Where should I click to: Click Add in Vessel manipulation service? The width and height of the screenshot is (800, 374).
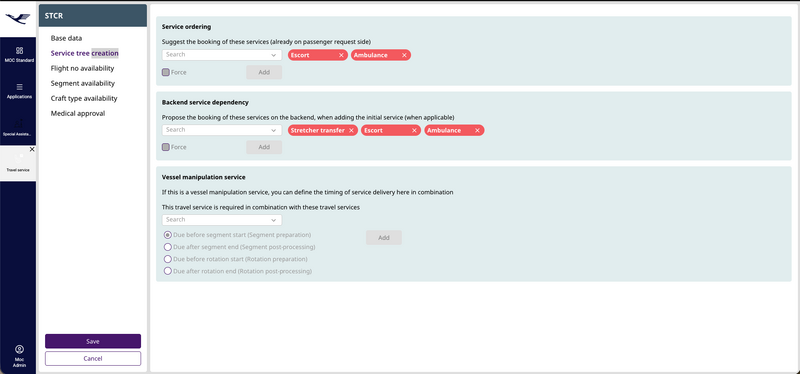(x=384, y=238)
